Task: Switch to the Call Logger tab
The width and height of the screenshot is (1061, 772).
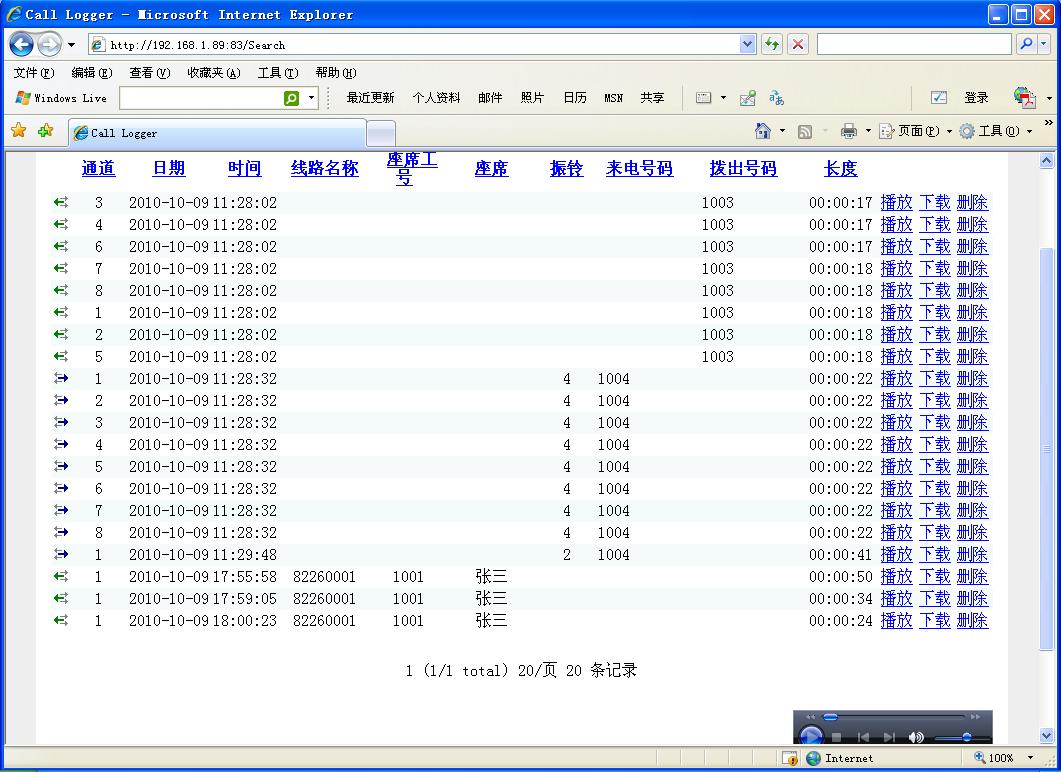Action: point(216,133)
